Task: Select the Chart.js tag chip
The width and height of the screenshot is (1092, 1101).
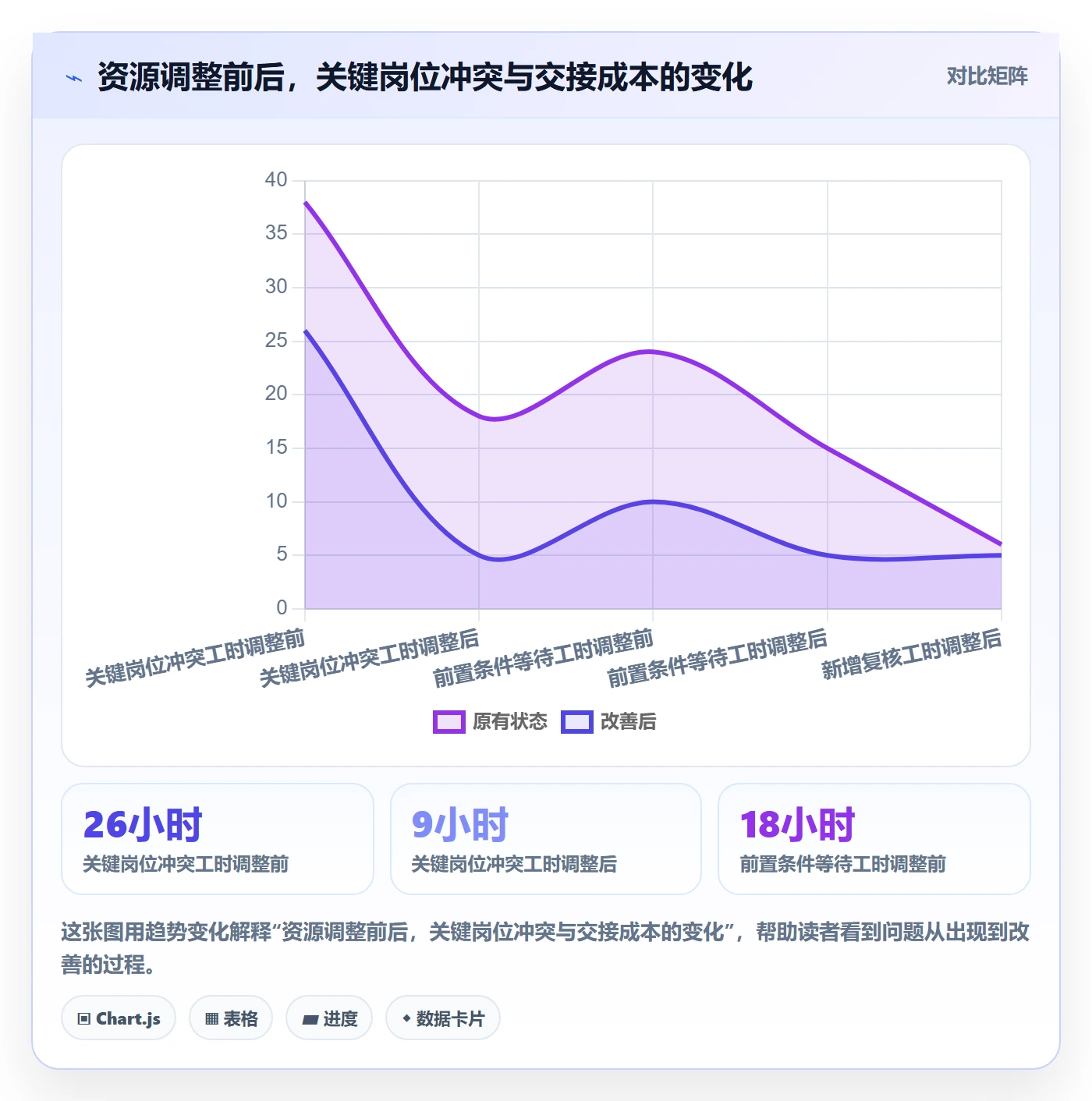Action: click(x=119, y=1018)
